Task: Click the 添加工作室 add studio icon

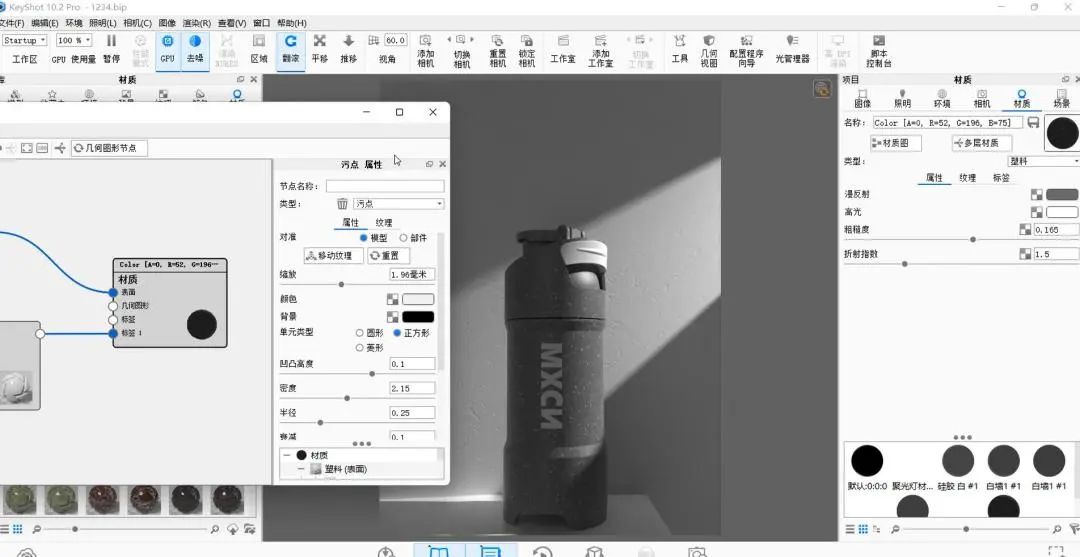Action: [x=601, y=41]
